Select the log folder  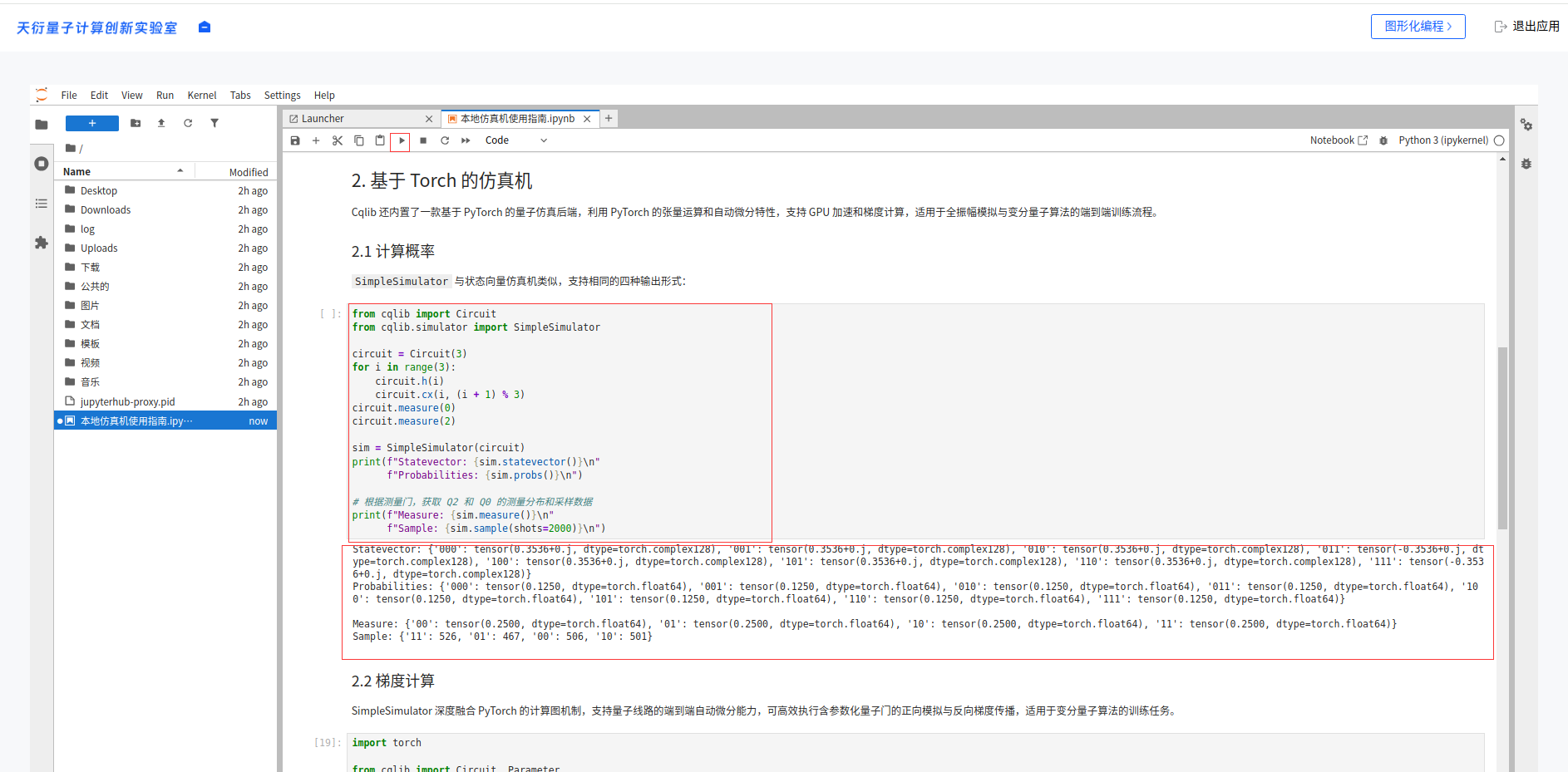click(x=165, y=229)
